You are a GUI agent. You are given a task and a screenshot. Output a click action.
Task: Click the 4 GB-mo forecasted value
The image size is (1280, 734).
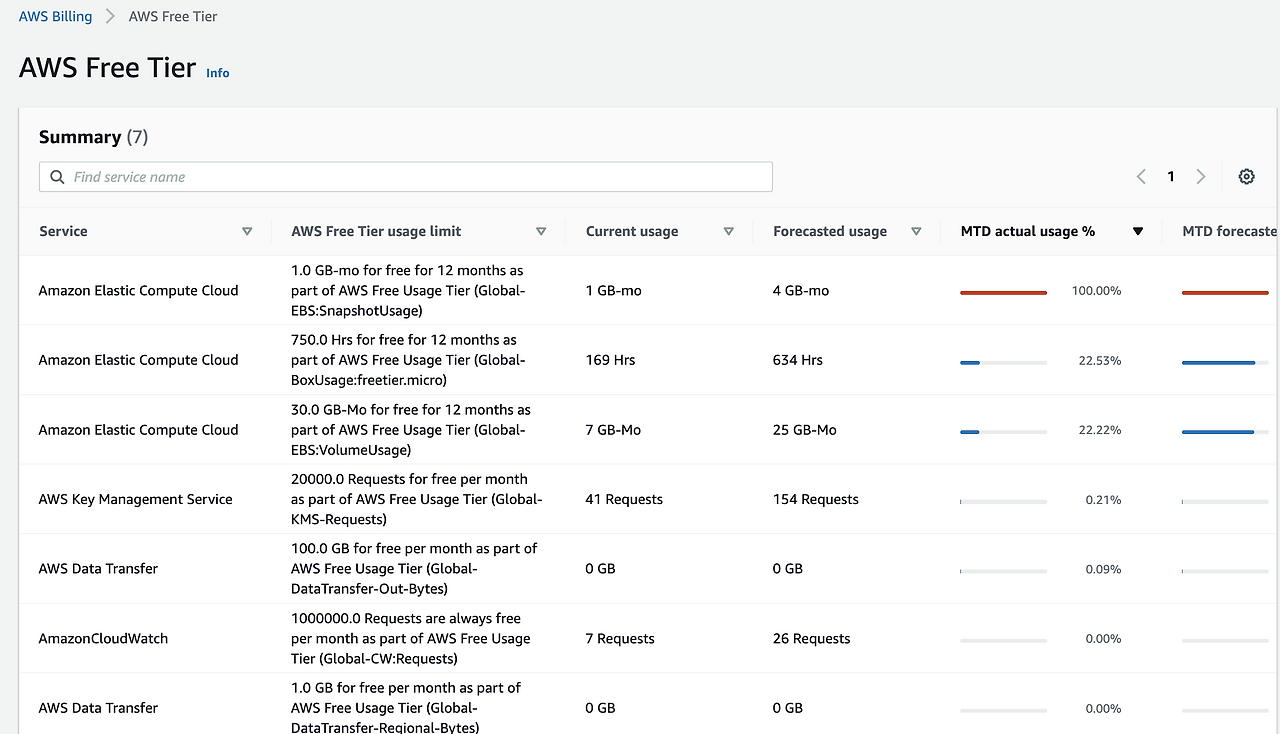pos(801,290)
